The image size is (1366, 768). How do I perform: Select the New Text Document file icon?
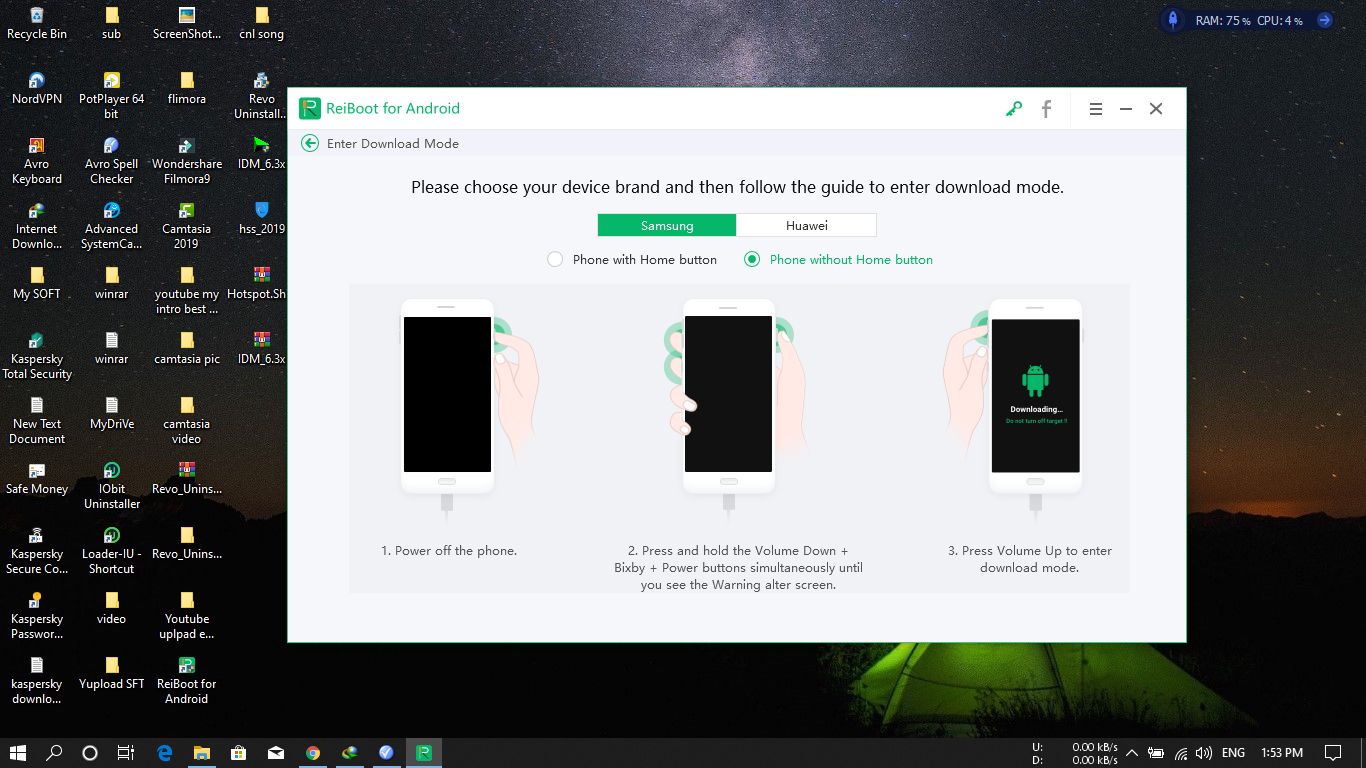pyautogui.click(x=37, y=420)
